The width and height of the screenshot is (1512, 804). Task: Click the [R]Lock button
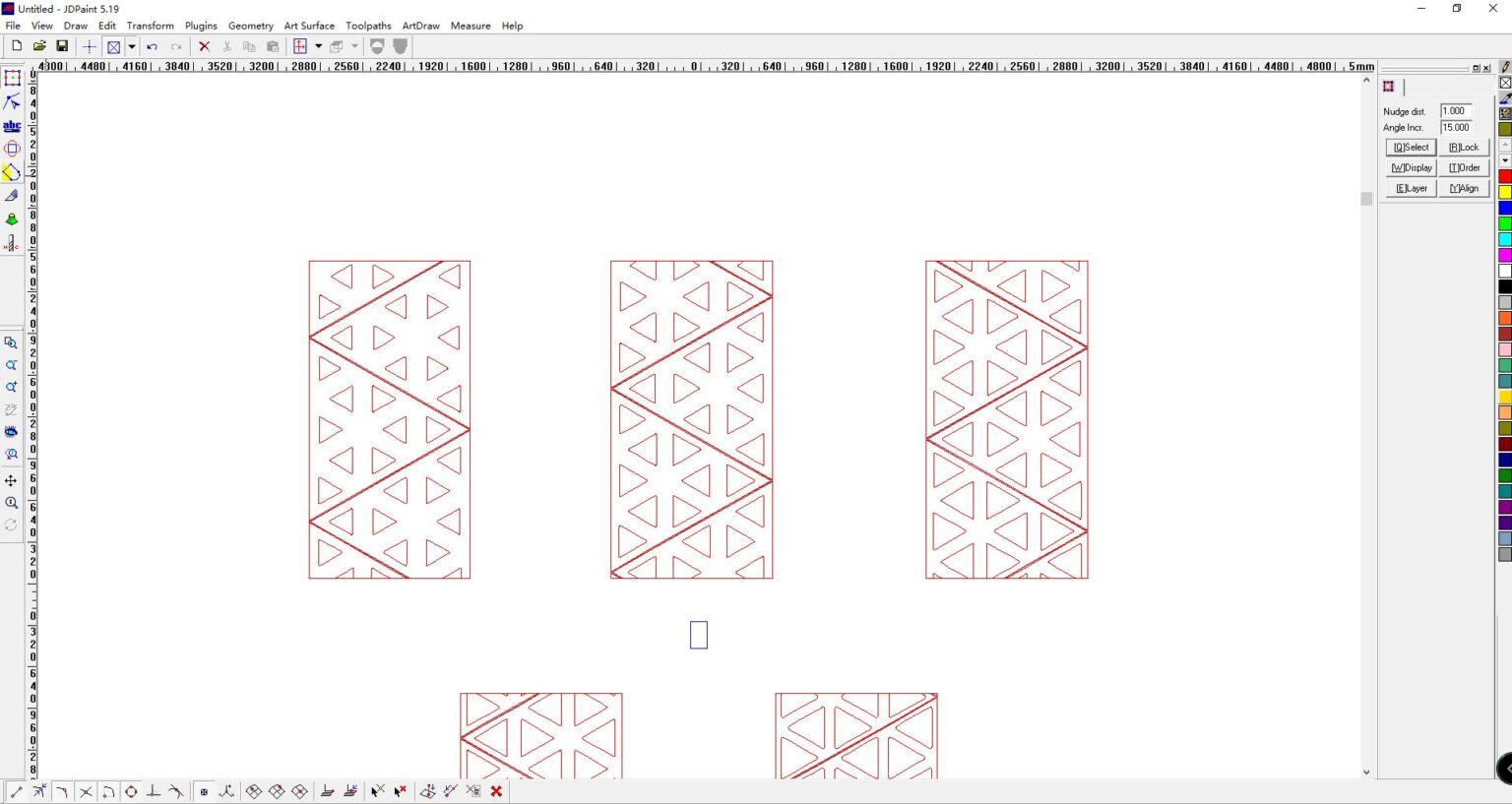click(1464, 148)
